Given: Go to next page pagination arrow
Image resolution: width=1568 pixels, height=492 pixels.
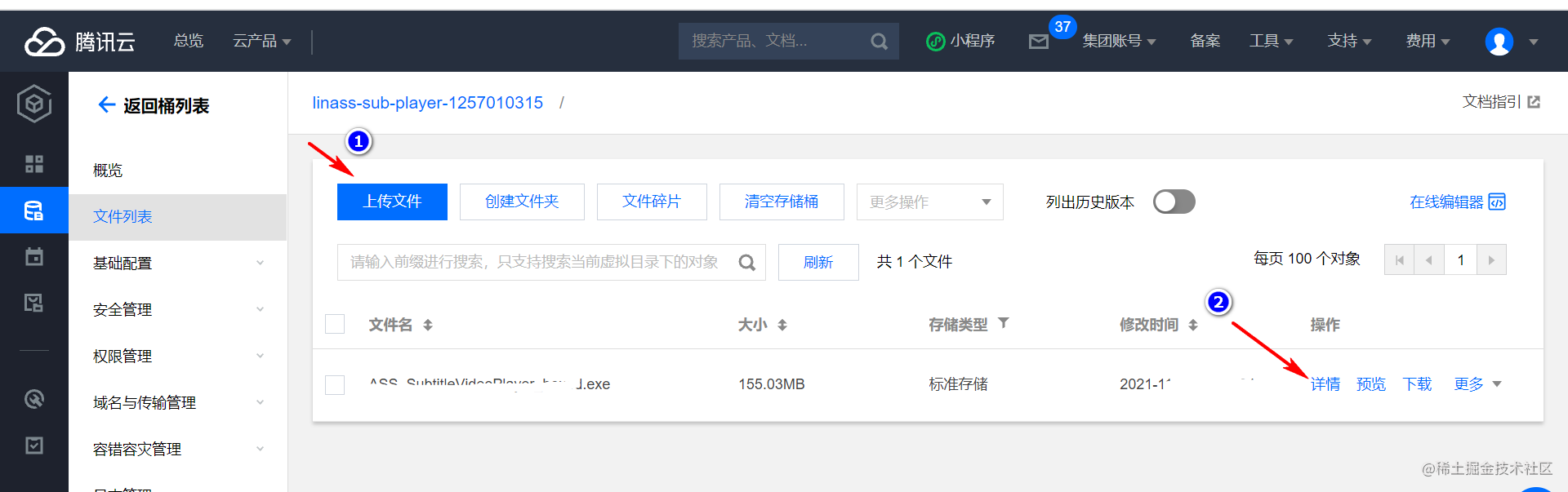Looking at the screenshot, I should click(1491, 260).
